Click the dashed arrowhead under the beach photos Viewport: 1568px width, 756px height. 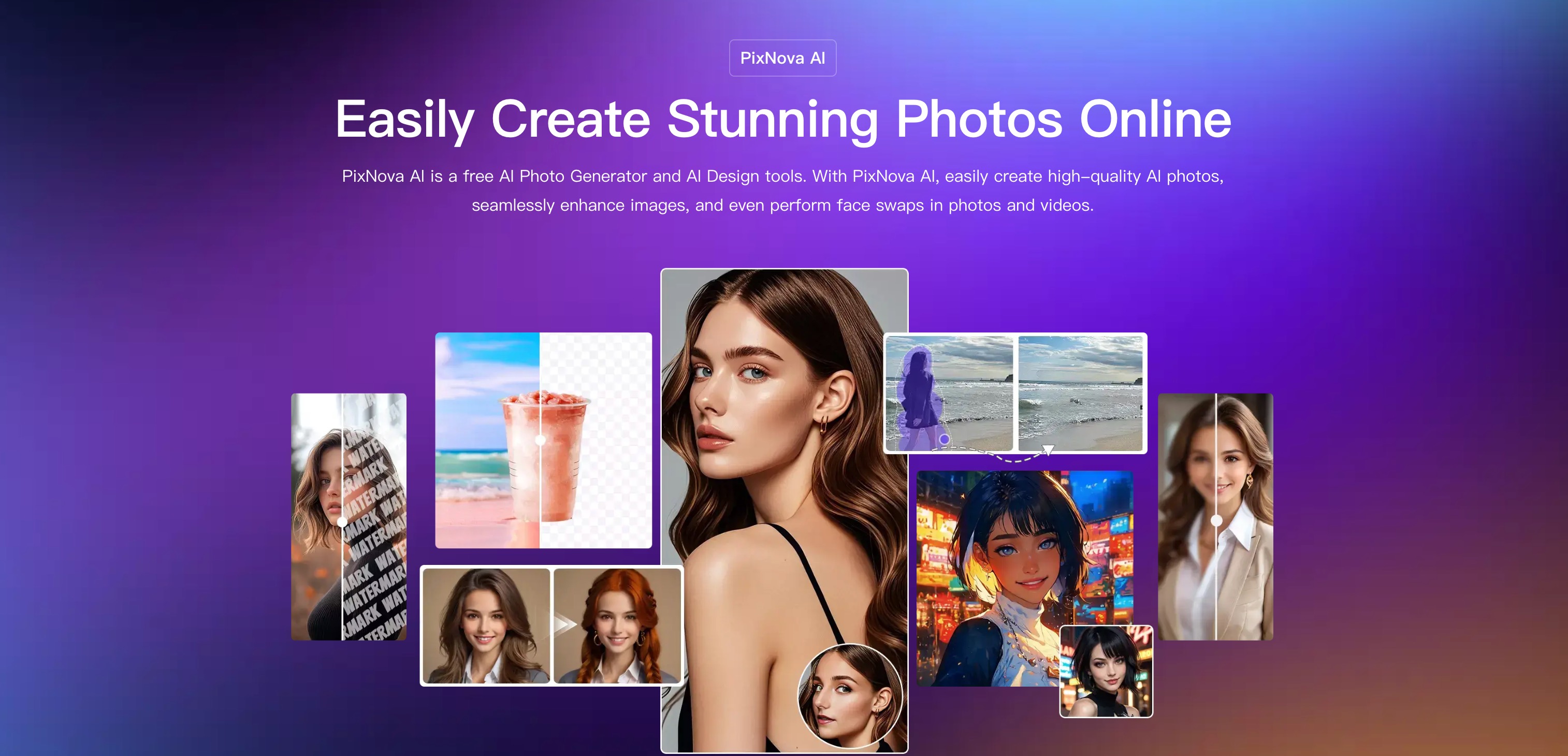(x=1048, y=450)
